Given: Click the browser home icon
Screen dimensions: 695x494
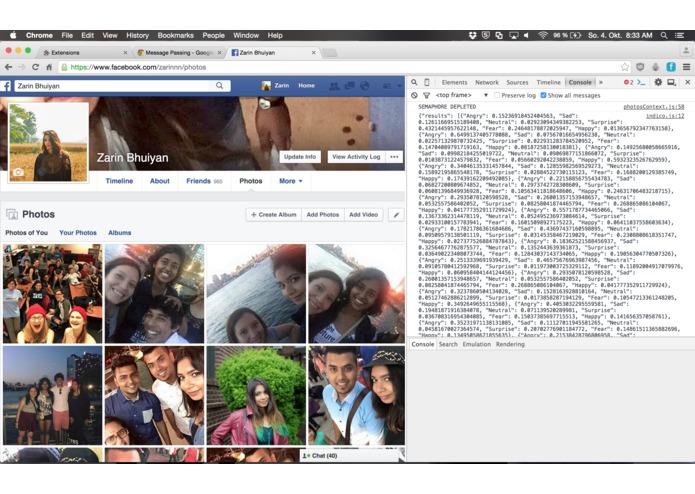Looking at the screenshot, I should (x=49, y=67).
